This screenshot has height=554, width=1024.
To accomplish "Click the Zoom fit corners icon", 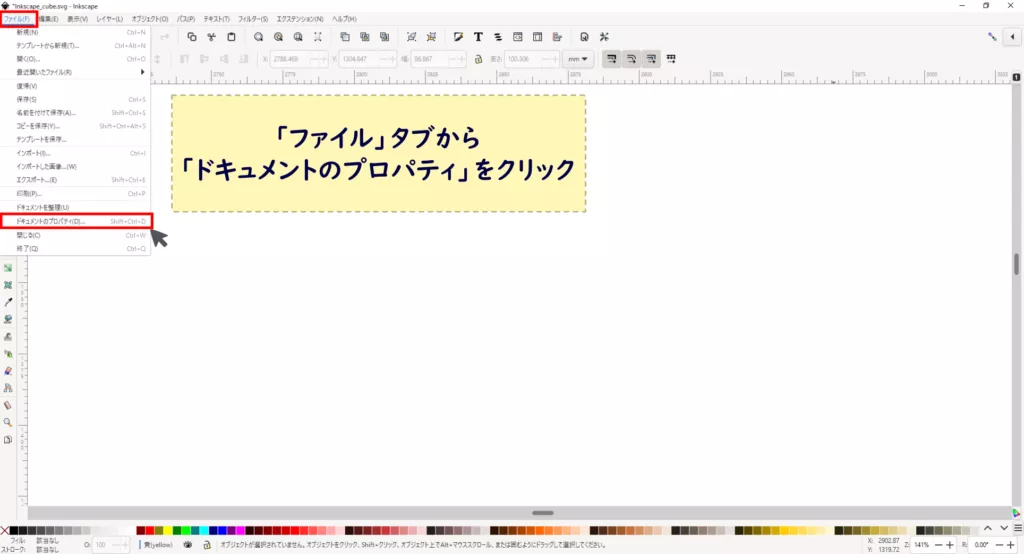I will point(317,37).
